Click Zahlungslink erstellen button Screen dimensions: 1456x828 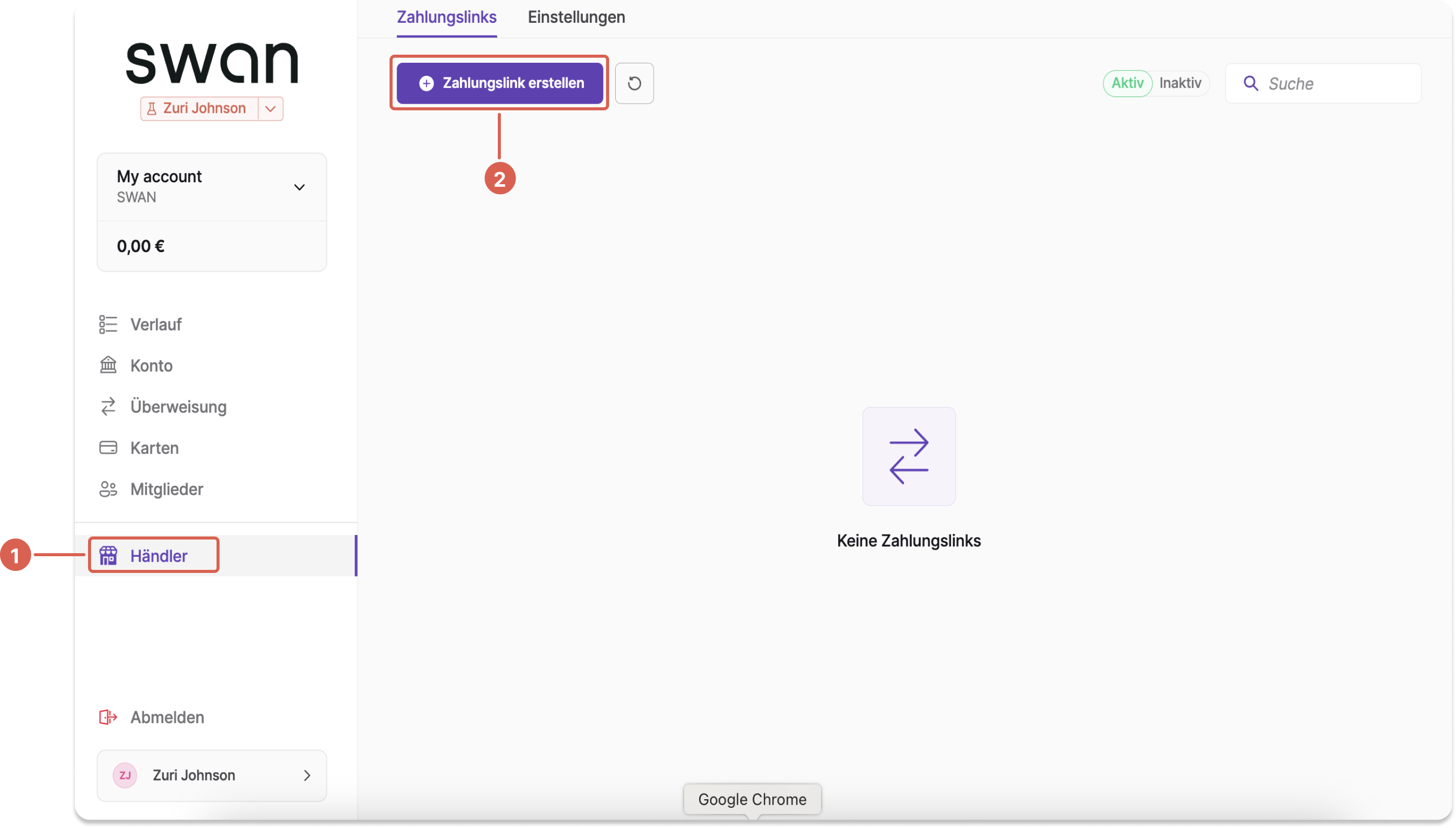[x=499, y=84]
